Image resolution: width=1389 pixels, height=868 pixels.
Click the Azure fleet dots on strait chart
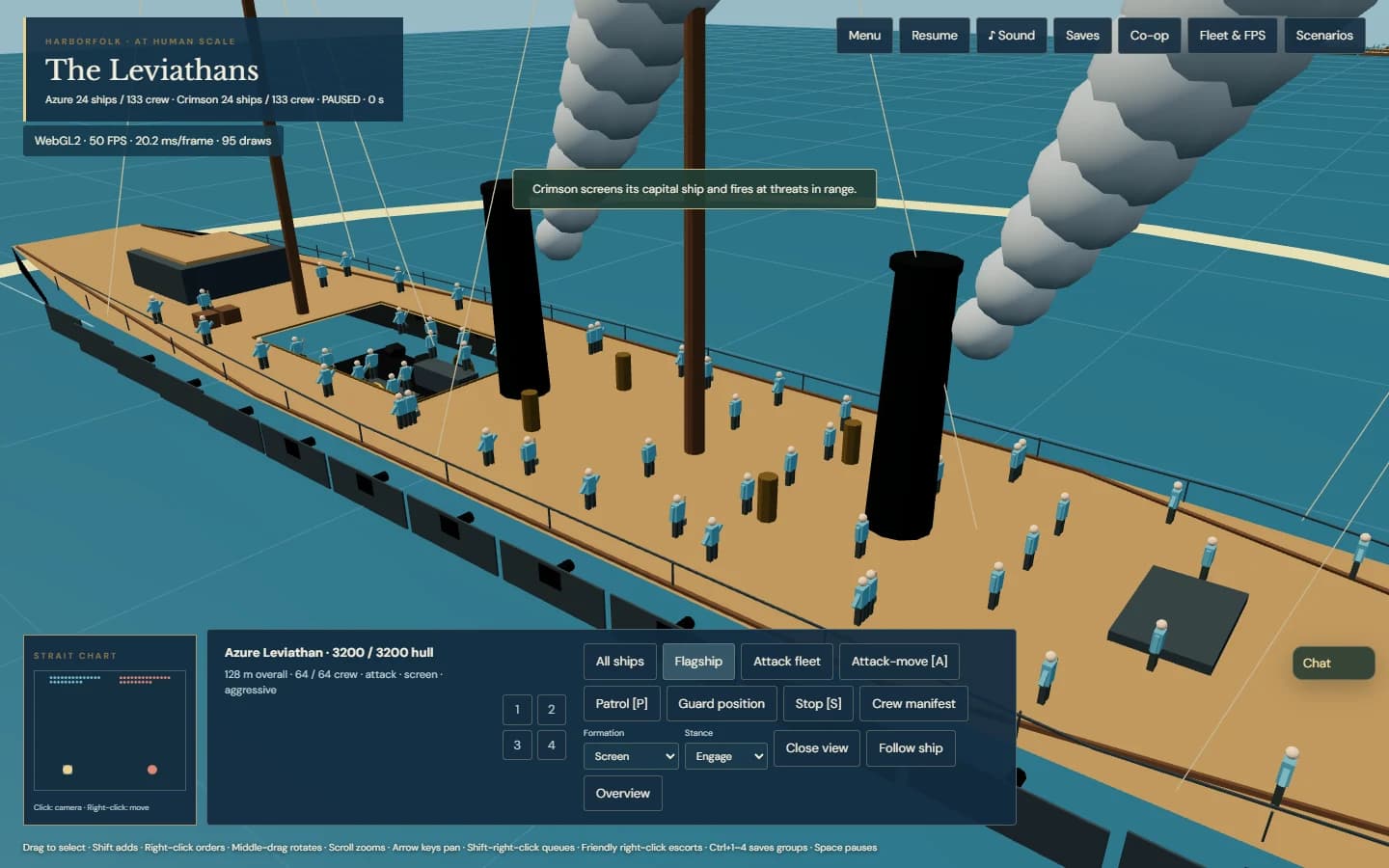pyautogui.click(x=74, y=680)
